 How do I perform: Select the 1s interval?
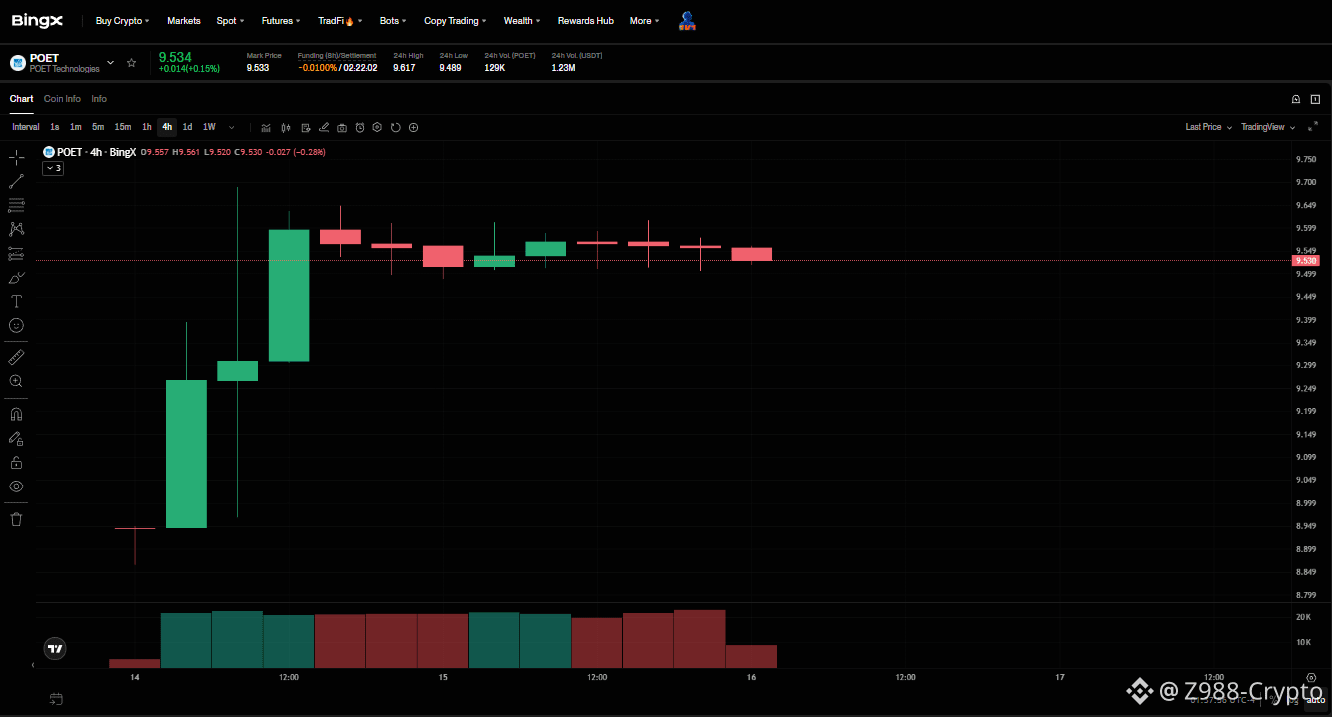pos(54,127)
